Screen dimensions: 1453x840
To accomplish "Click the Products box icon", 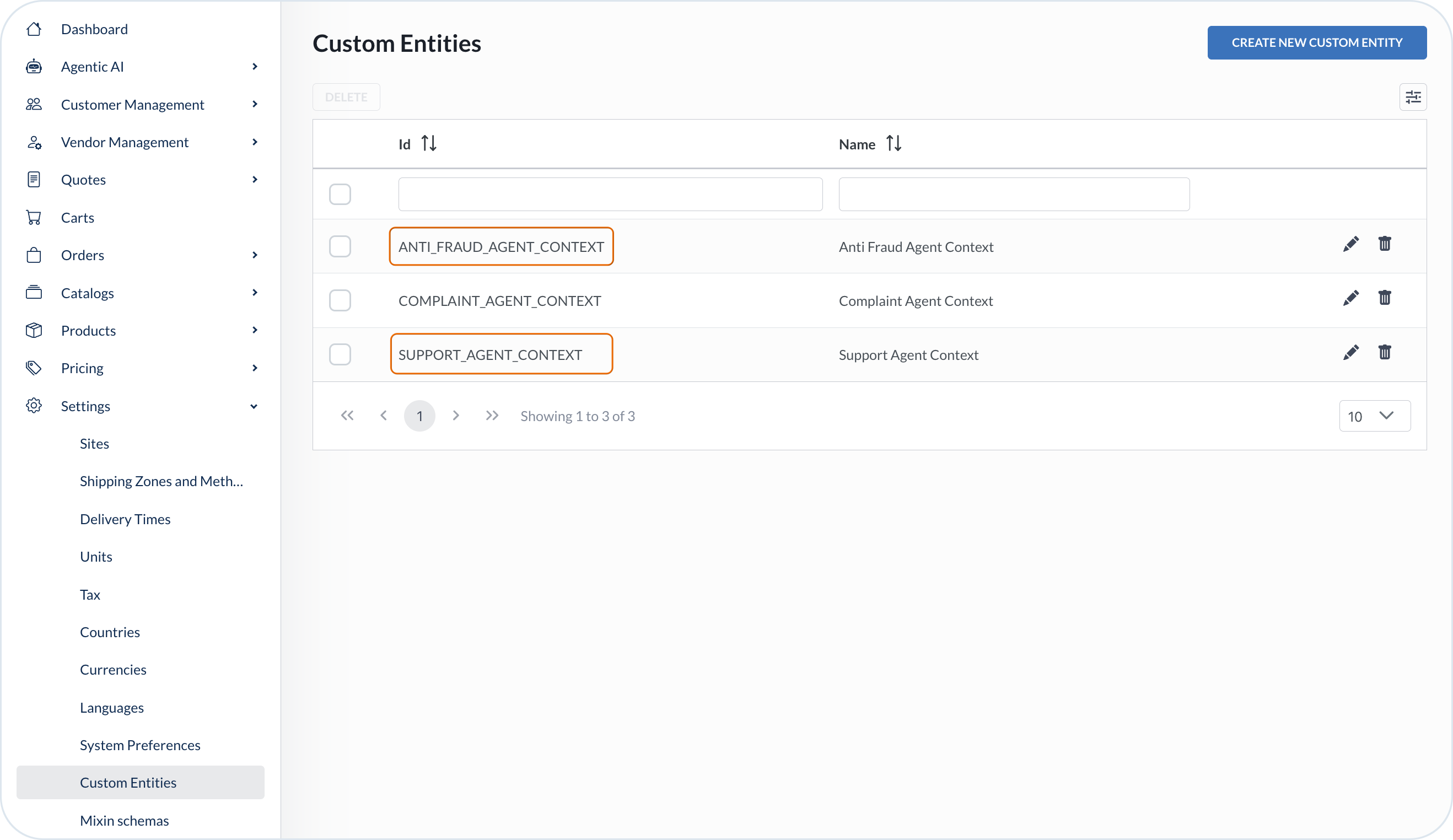I will pyautogui.click(x=34, y=330).
